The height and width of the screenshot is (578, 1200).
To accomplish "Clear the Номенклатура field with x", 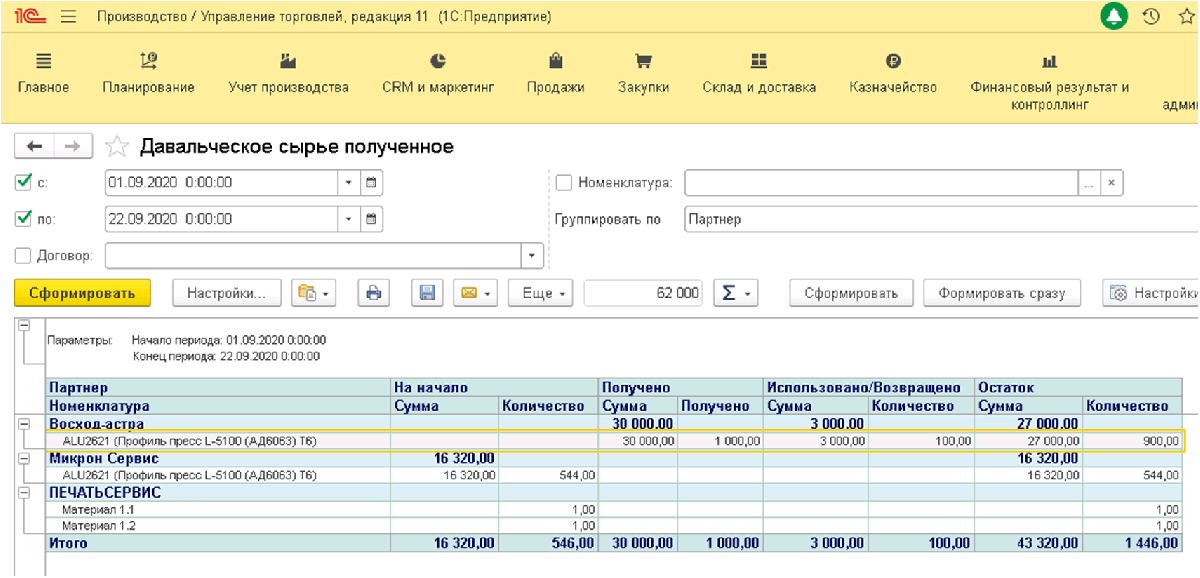I will [x=1112, y=183].
